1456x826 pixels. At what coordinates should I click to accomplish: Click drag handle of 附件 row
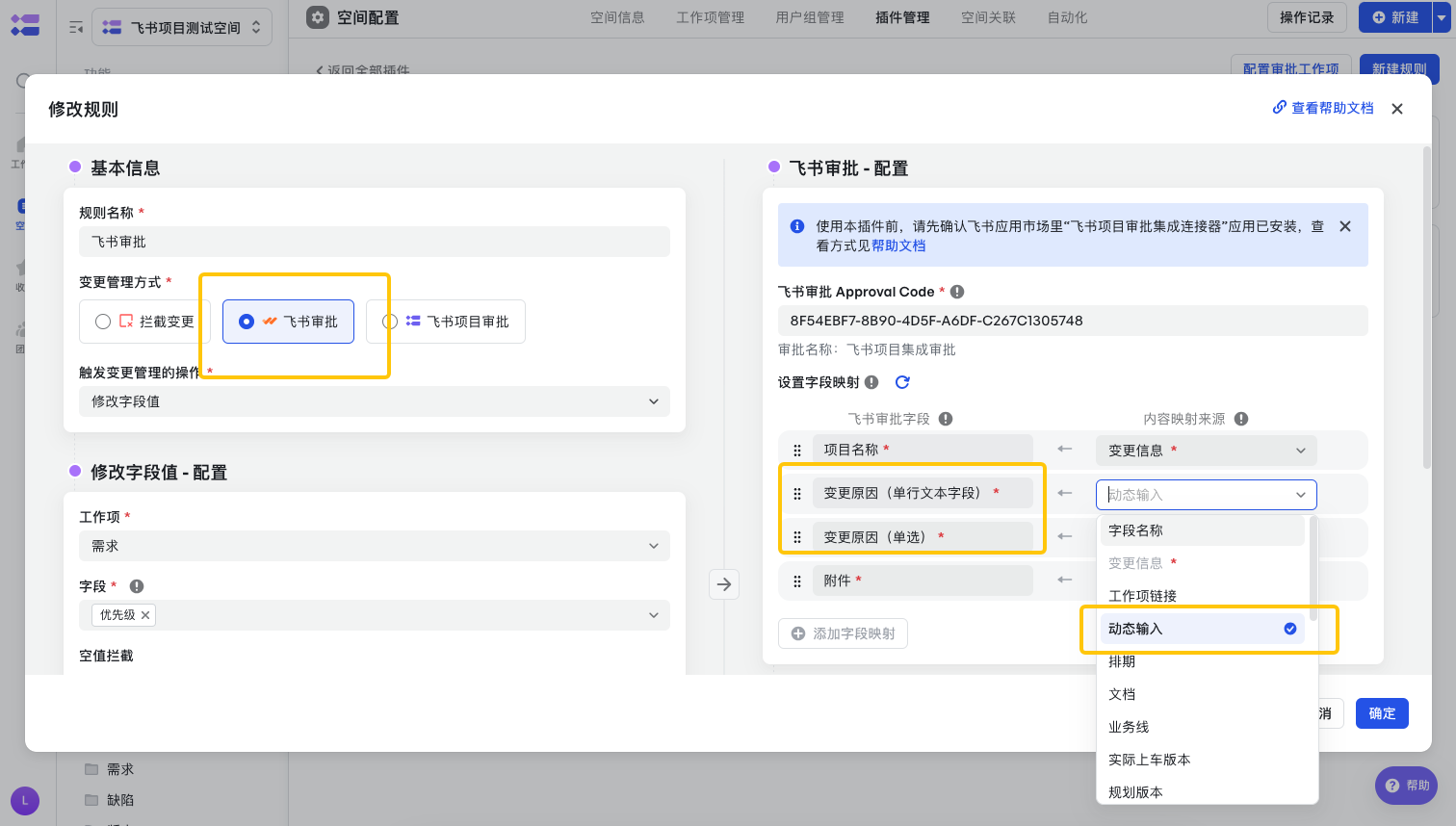tap(797, 581)
